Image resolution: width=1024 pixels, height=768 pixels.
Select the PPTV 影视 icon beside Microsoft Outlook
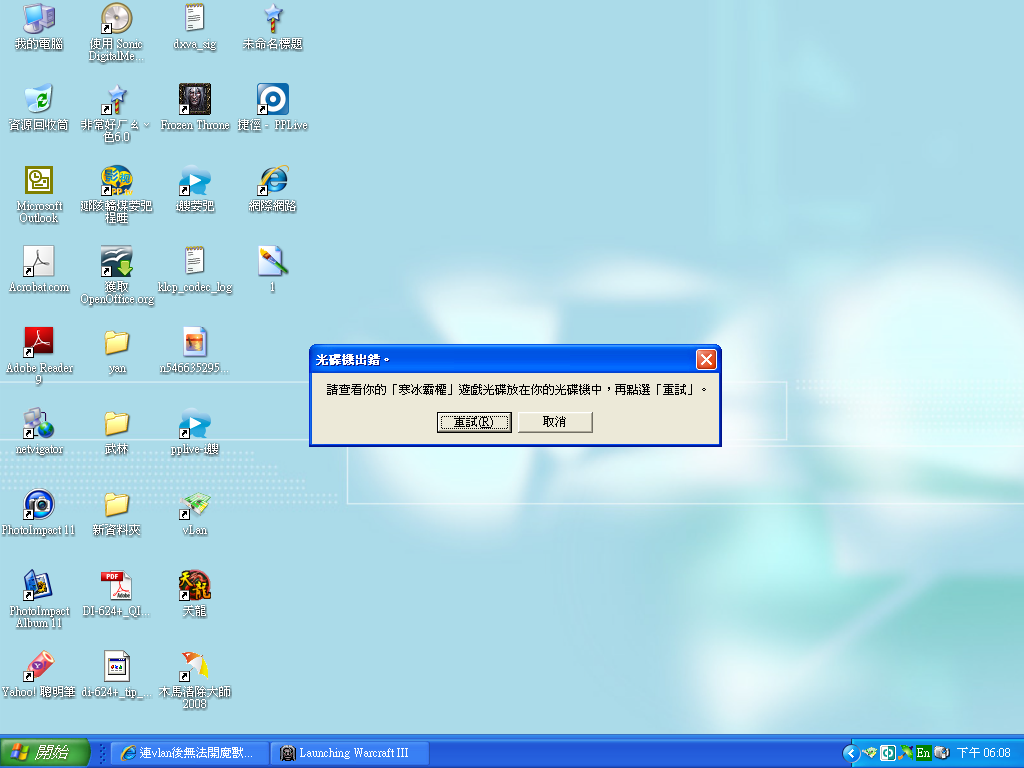(116, 181)
